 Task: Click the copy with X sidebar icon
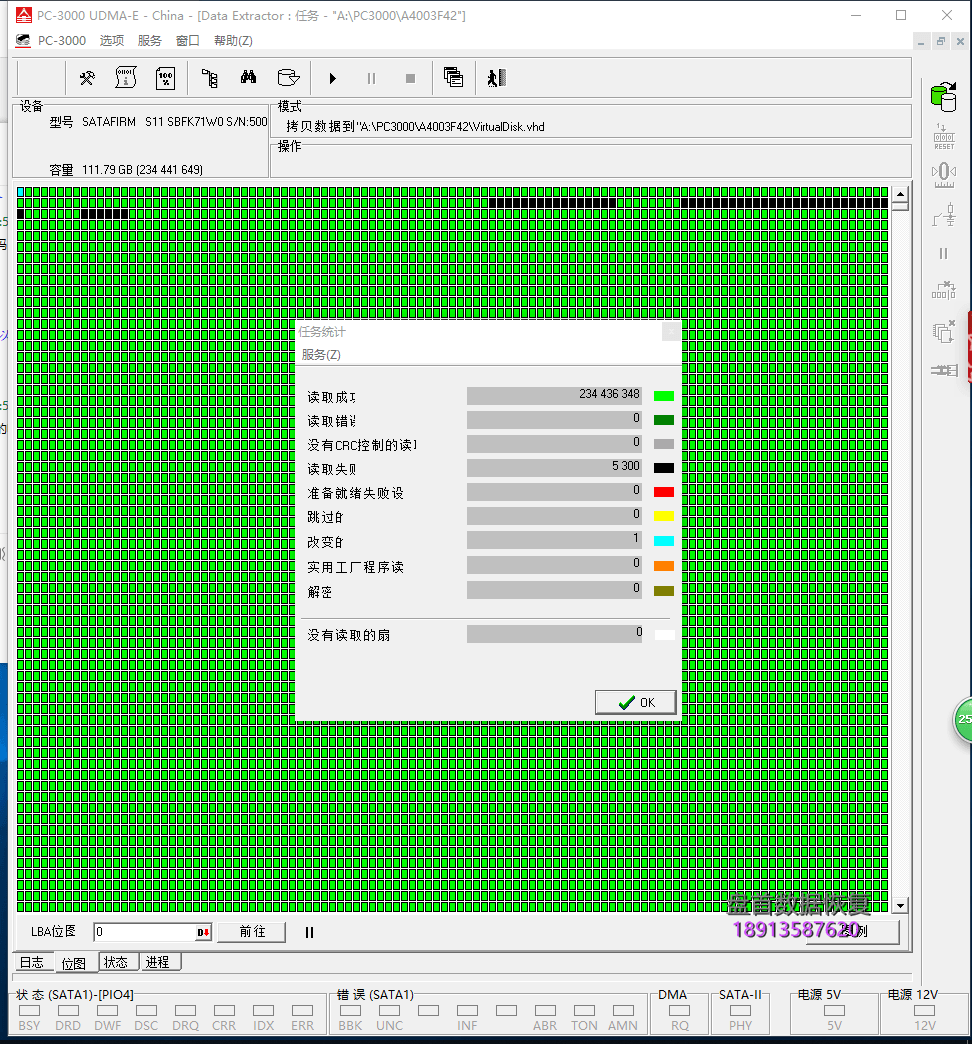click(x=944, y=331)
